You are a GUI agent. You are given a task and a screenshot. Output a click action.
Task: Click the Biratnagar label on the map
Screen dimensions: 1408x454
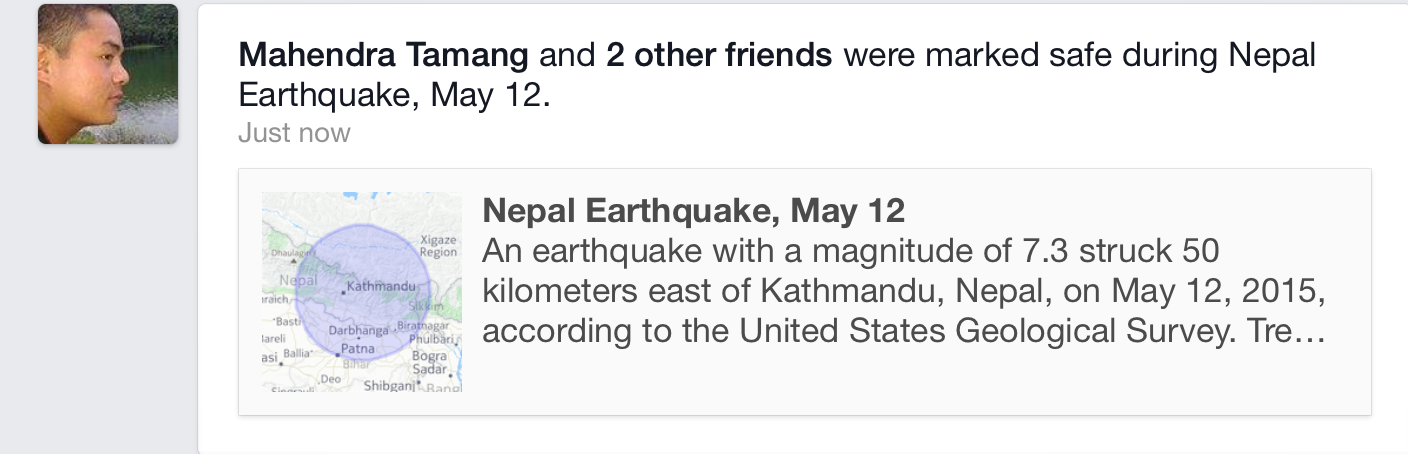(x=427, y=326)
